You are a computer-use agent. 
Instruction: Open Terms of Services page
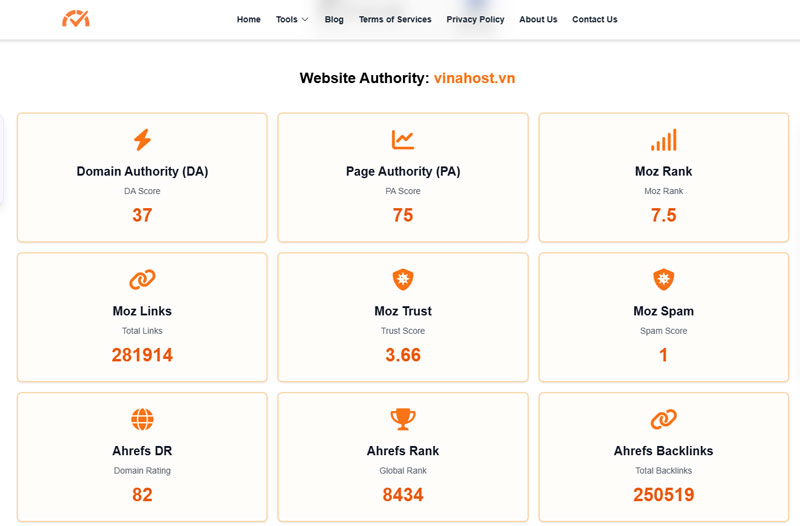coord(395,19)
